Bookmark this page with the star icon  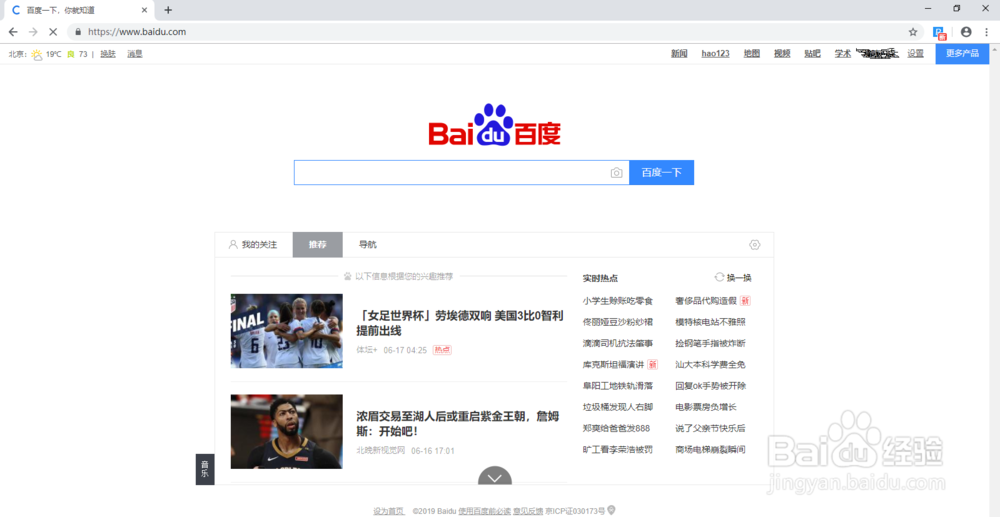pyautogui.click(x=913, y=31)
